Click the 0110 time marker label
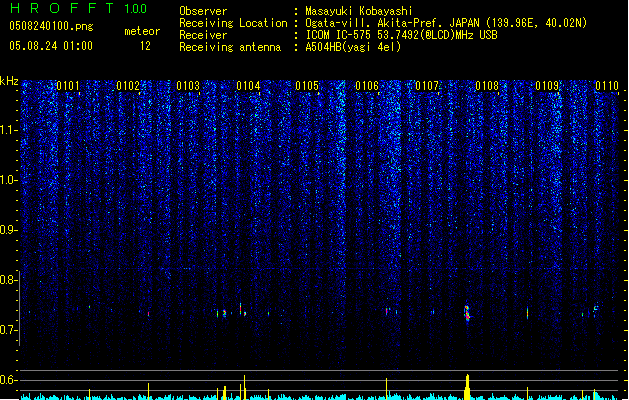Image resolution: width=629 pixels, height=400 pixels. (x=607, y=86)
